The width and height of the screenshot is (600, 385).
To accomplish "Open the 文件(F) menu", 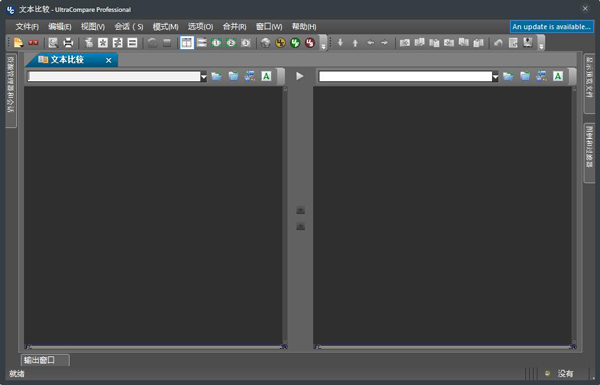I will (27, 26).
